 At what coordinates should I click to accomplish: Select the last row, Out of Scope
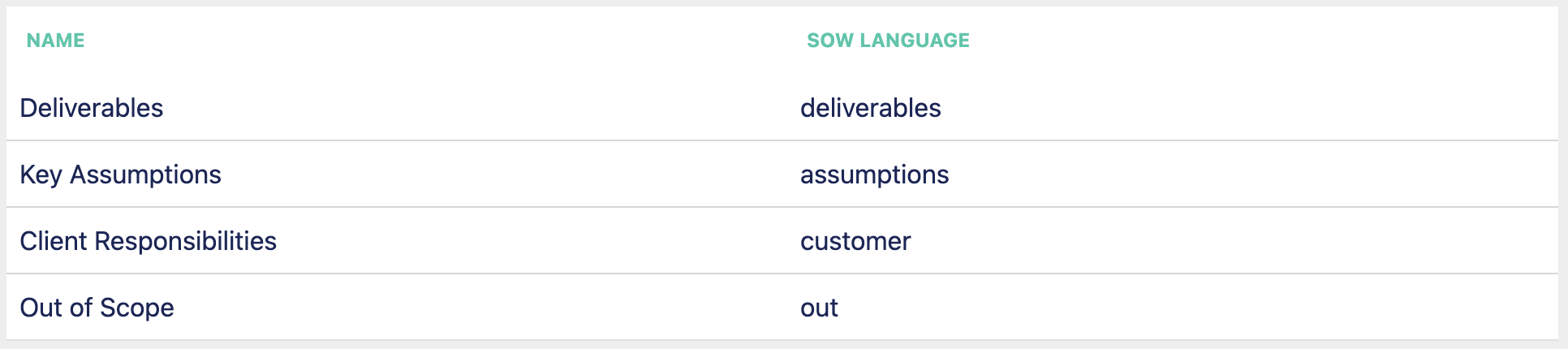(782, 308)
